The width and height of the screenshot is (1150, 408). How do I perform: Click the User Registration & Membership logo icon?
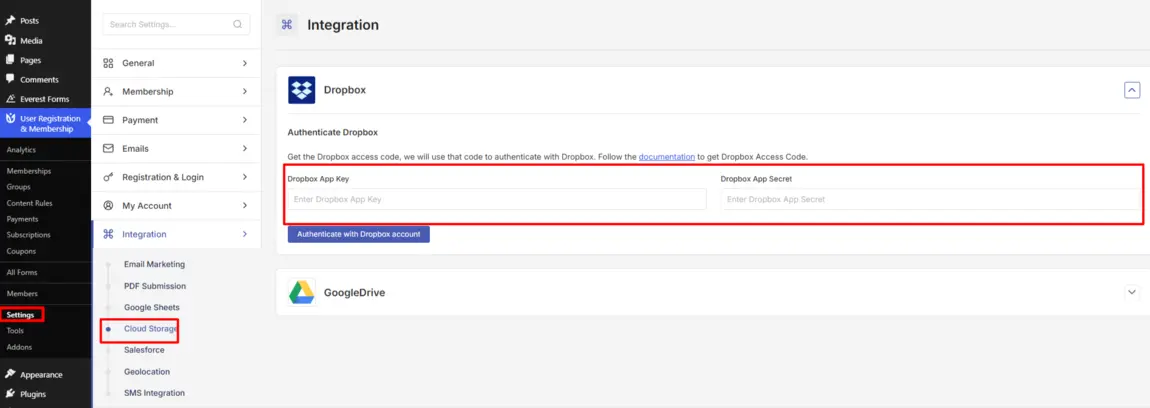10,118
